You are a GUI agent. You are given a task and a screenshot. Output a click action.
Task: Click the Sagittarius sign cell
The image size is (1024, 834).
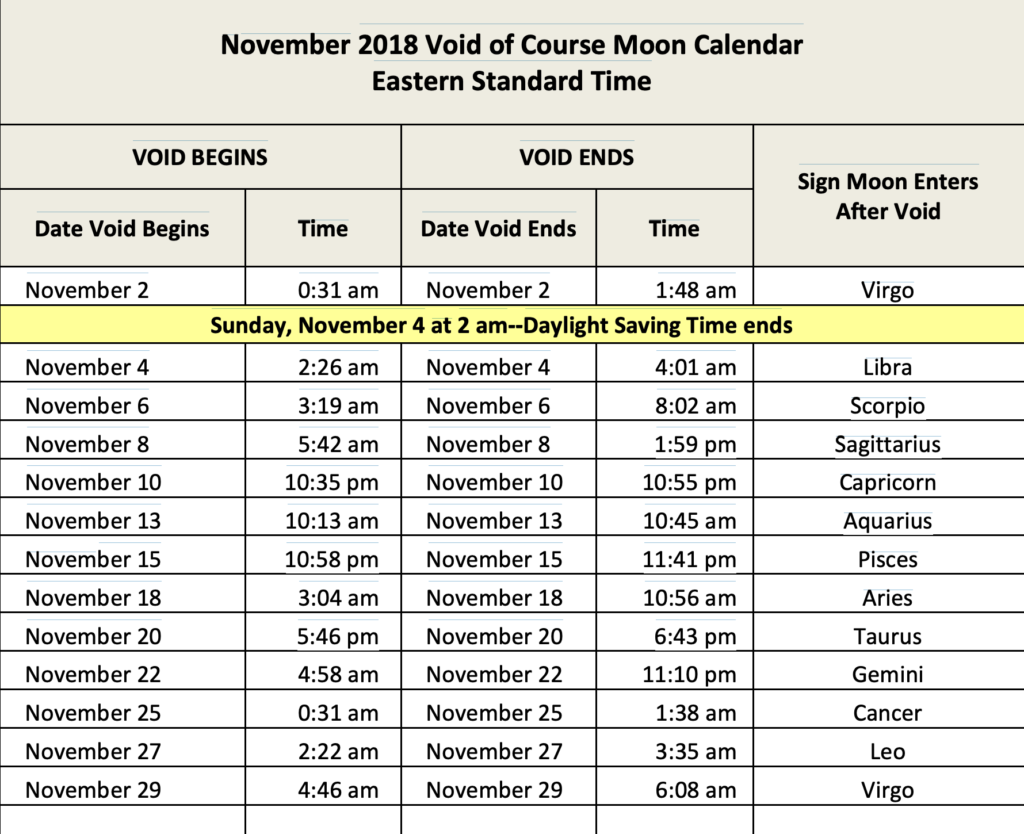tap(888, 444)
